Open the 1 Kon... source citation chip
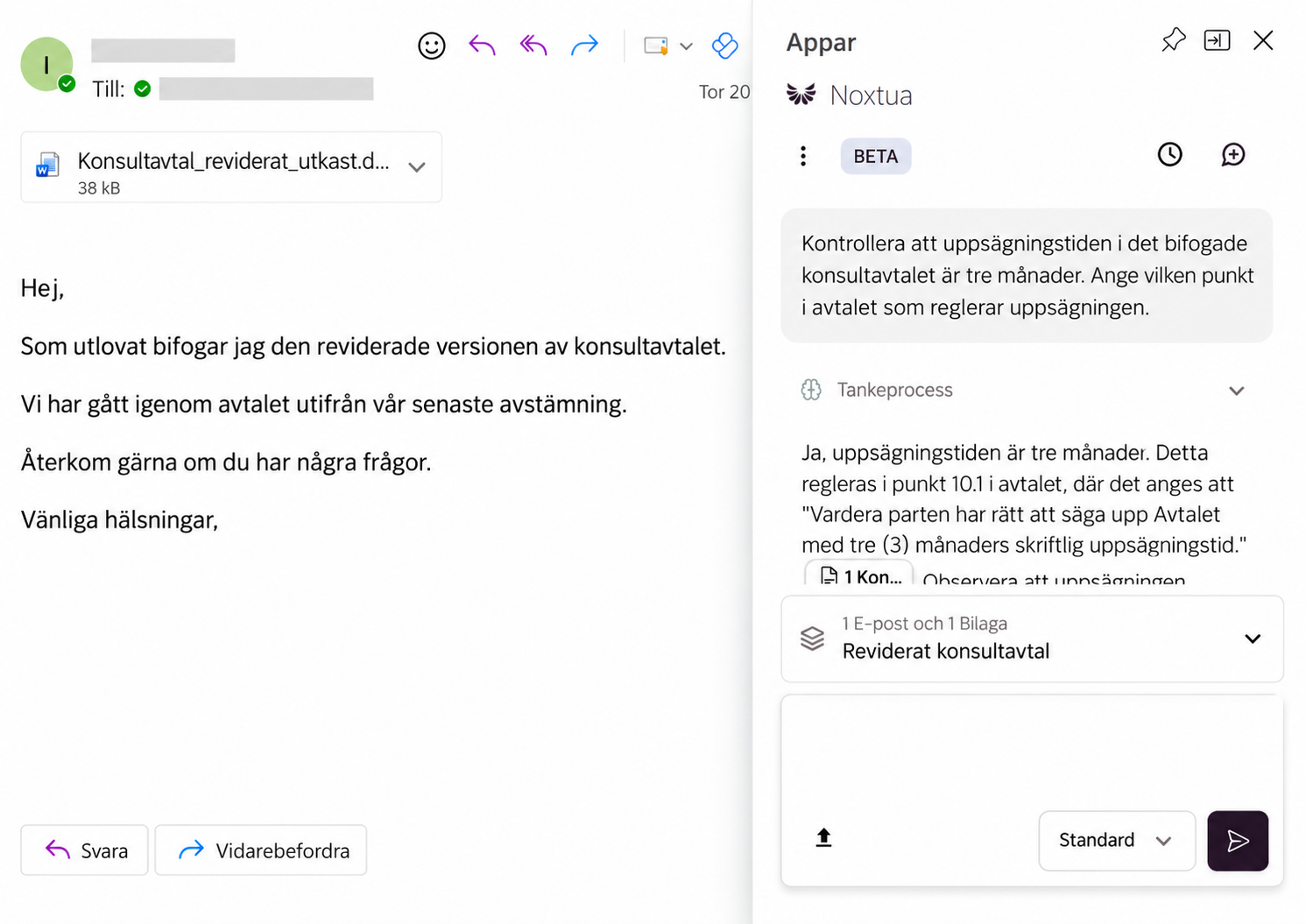The height and width of the screenshot is (924, 1306). [x=859, y=575]
